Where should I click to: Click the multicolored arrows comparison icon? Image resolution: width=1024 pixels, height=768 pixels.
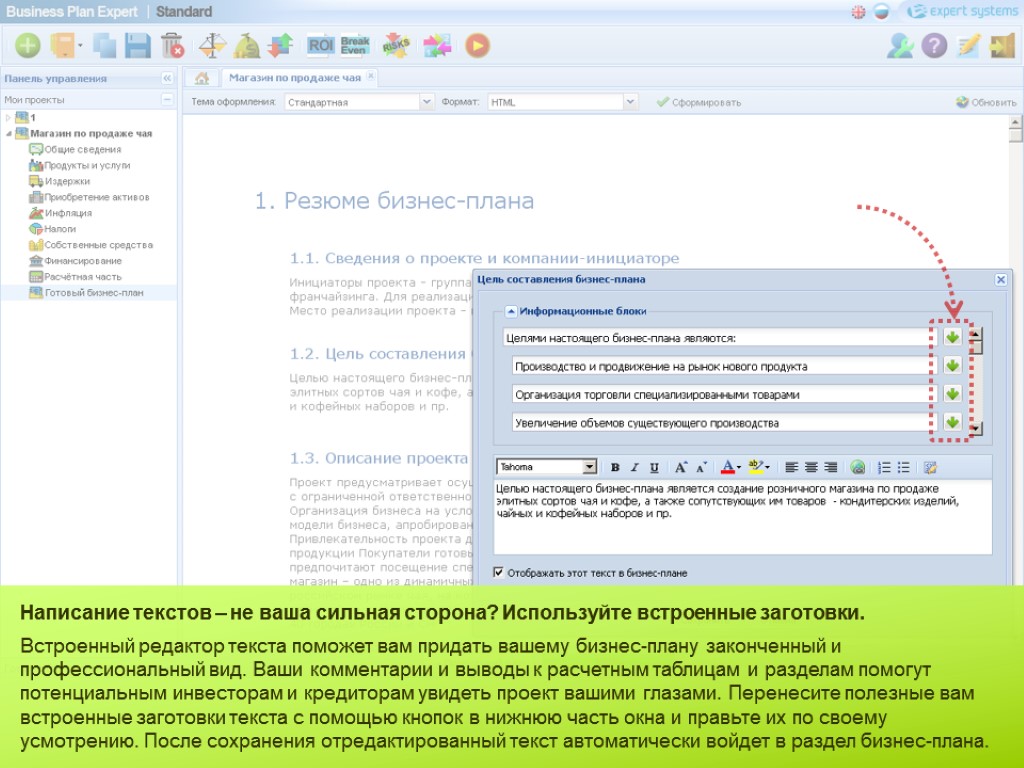click(437, 46)
